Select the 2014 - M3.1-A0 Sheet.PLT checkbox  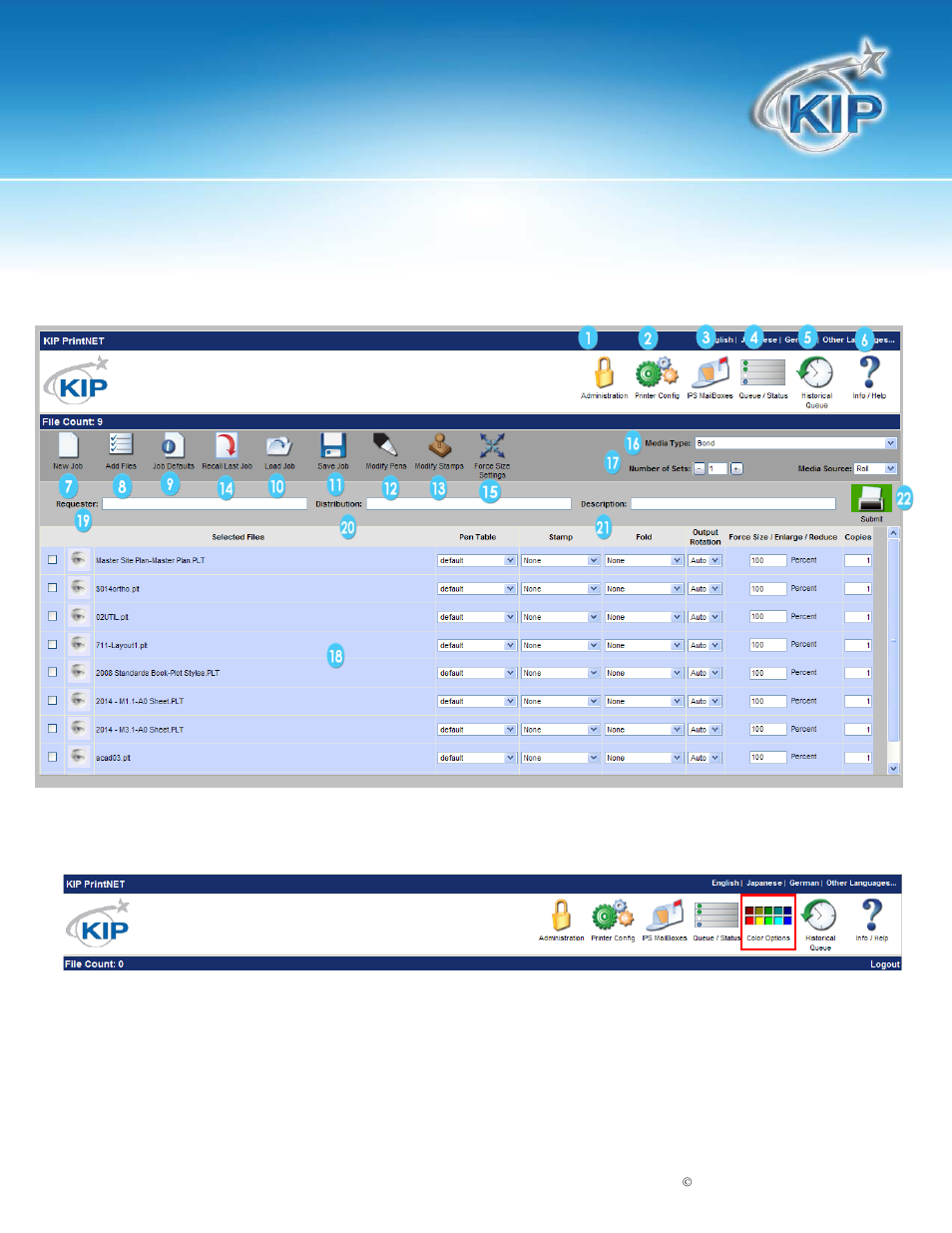tap(53, 728)
